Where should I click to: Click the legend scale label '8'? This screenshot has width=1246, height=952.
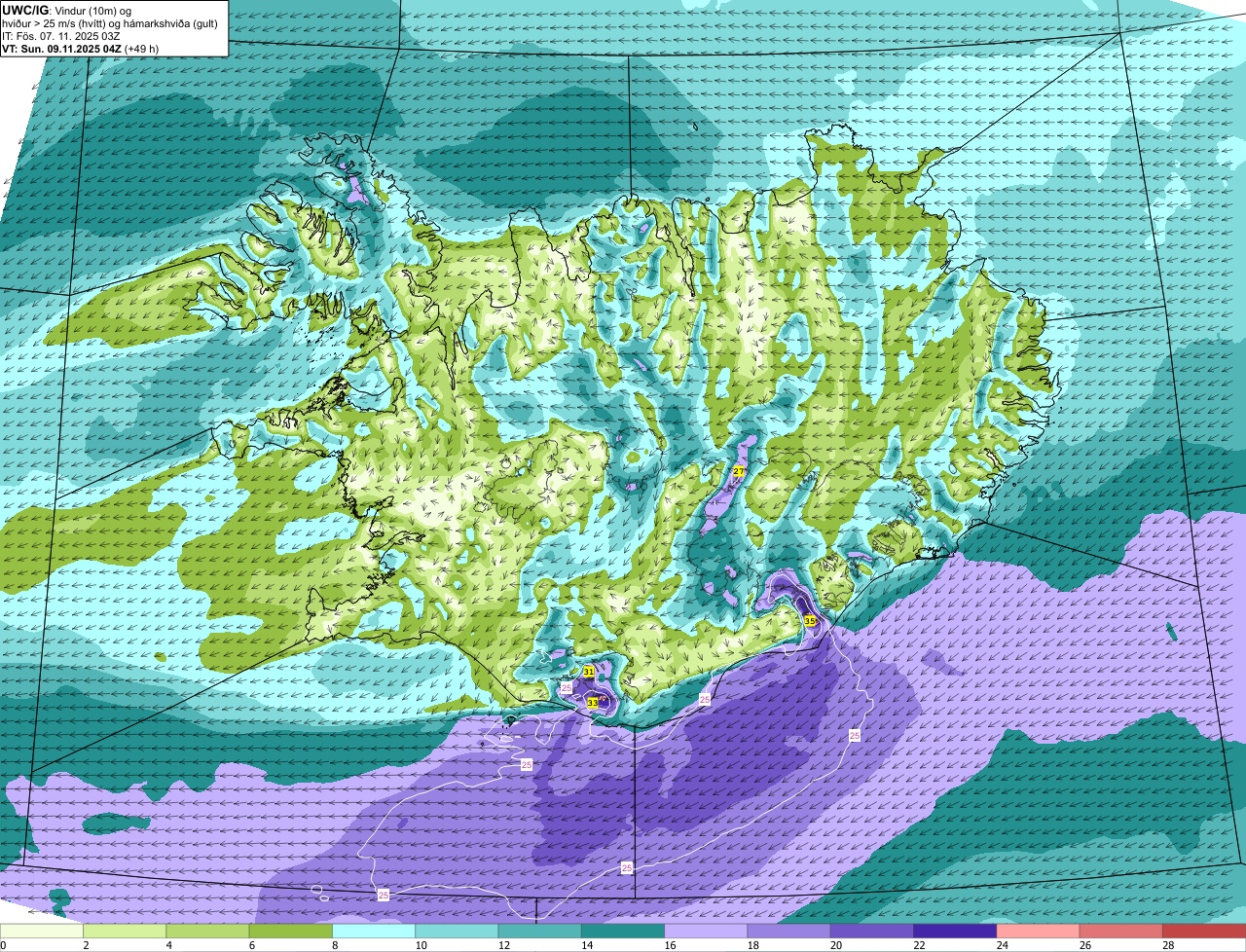(x=335, y=945)
